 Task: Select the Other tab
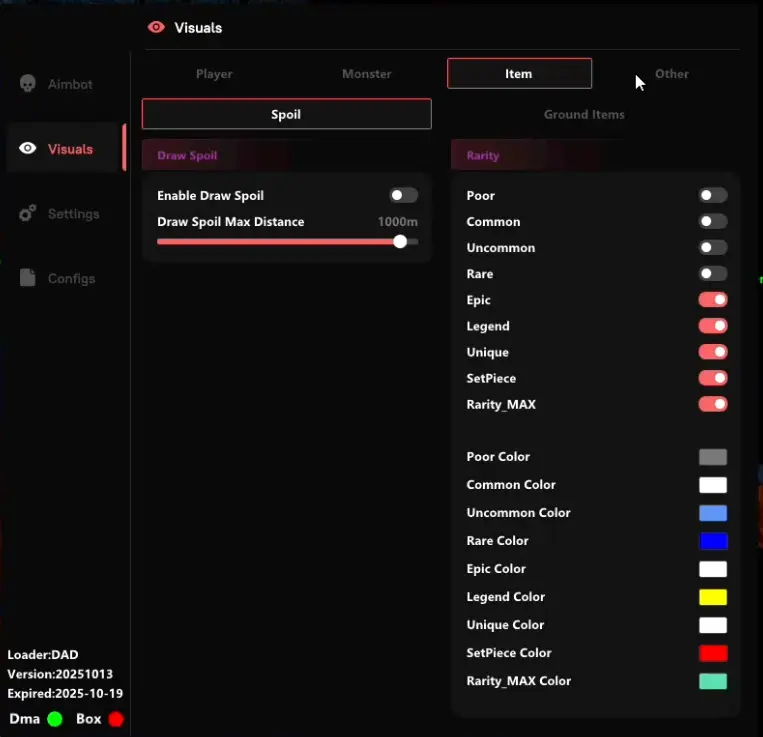(671, 74)
